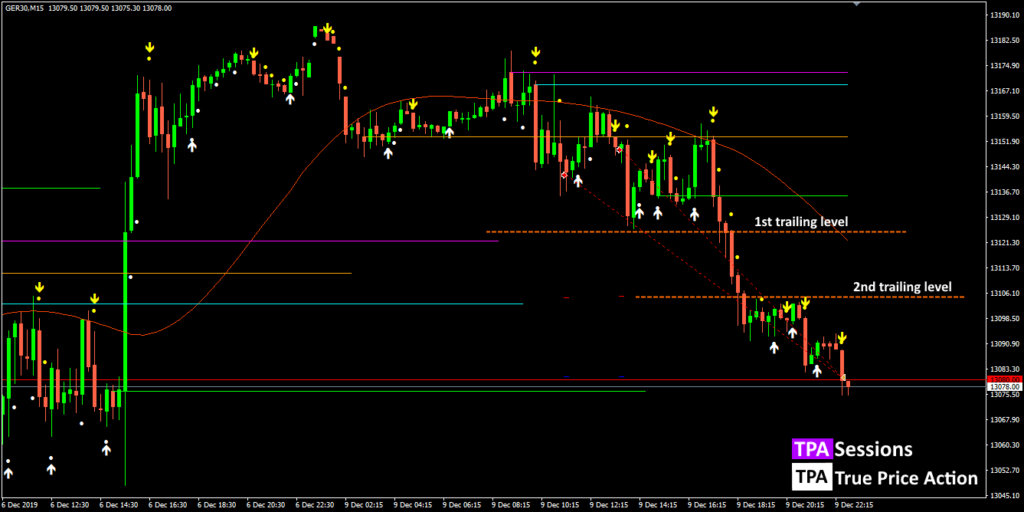Viewport: 1024px width, 512px height.
Task: Select the rightmost yellow down arrow signal
Action: 843,338
